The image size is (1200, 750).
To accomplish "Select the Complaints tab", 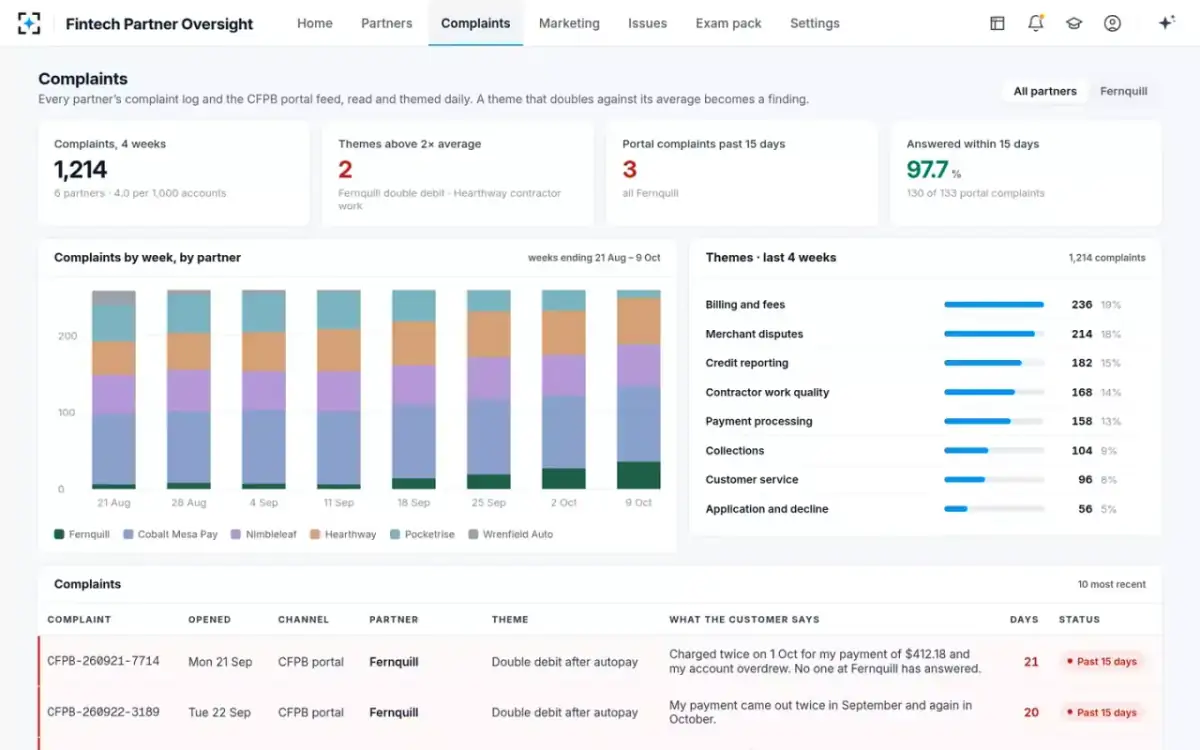I will (476, 23).
